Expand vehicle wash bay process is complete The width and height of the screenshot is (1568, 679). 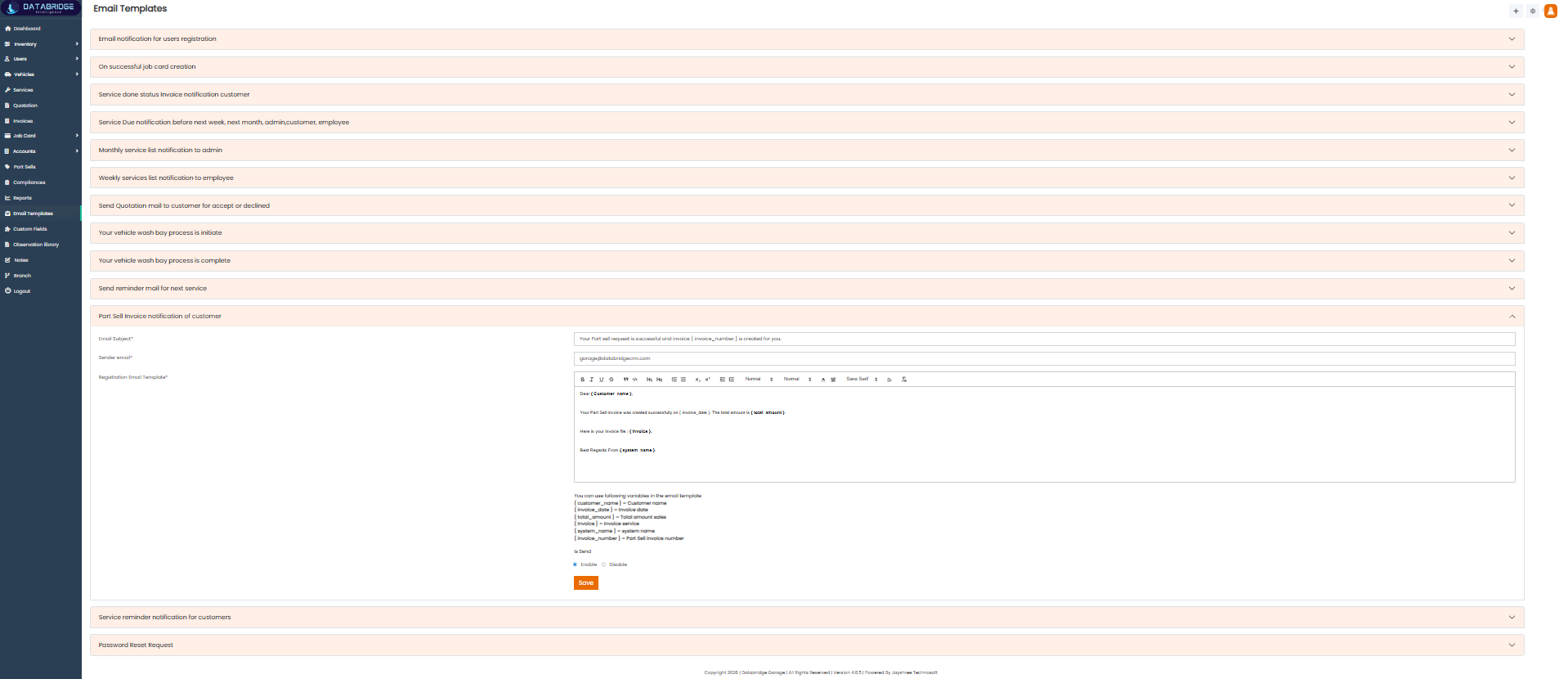tap(807, 261)
